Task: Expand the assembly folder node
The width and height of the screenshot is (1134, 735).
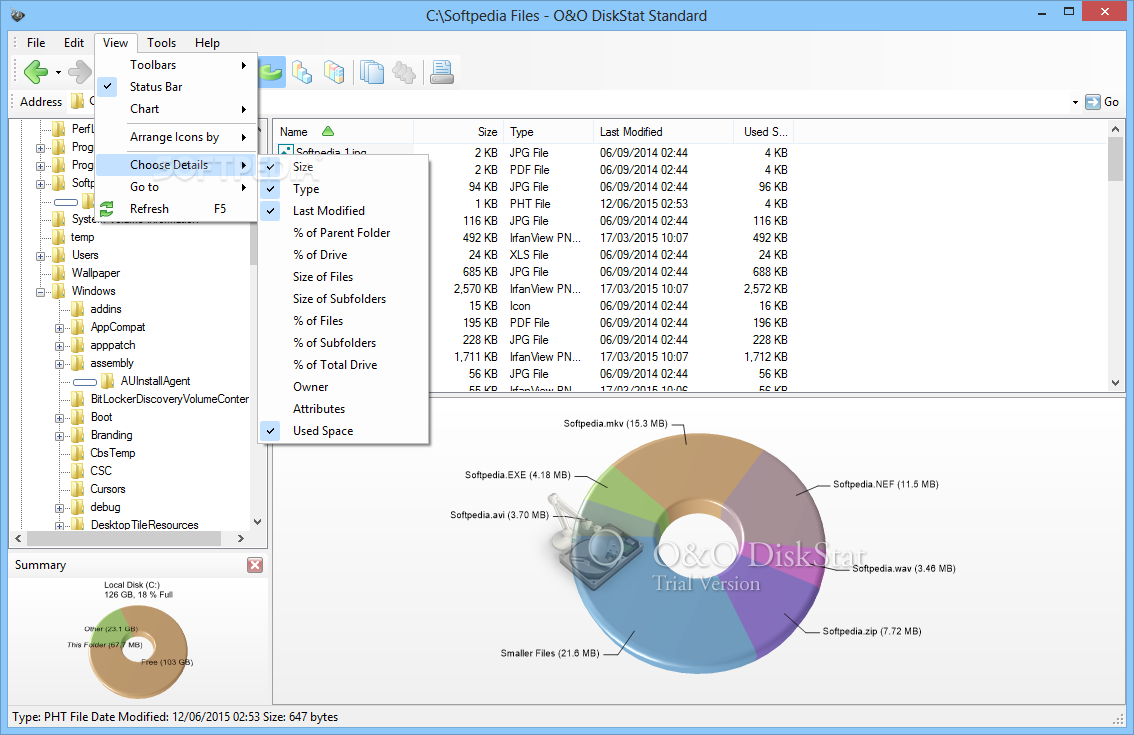Action: pyautogui.click(x=59, y=364)
